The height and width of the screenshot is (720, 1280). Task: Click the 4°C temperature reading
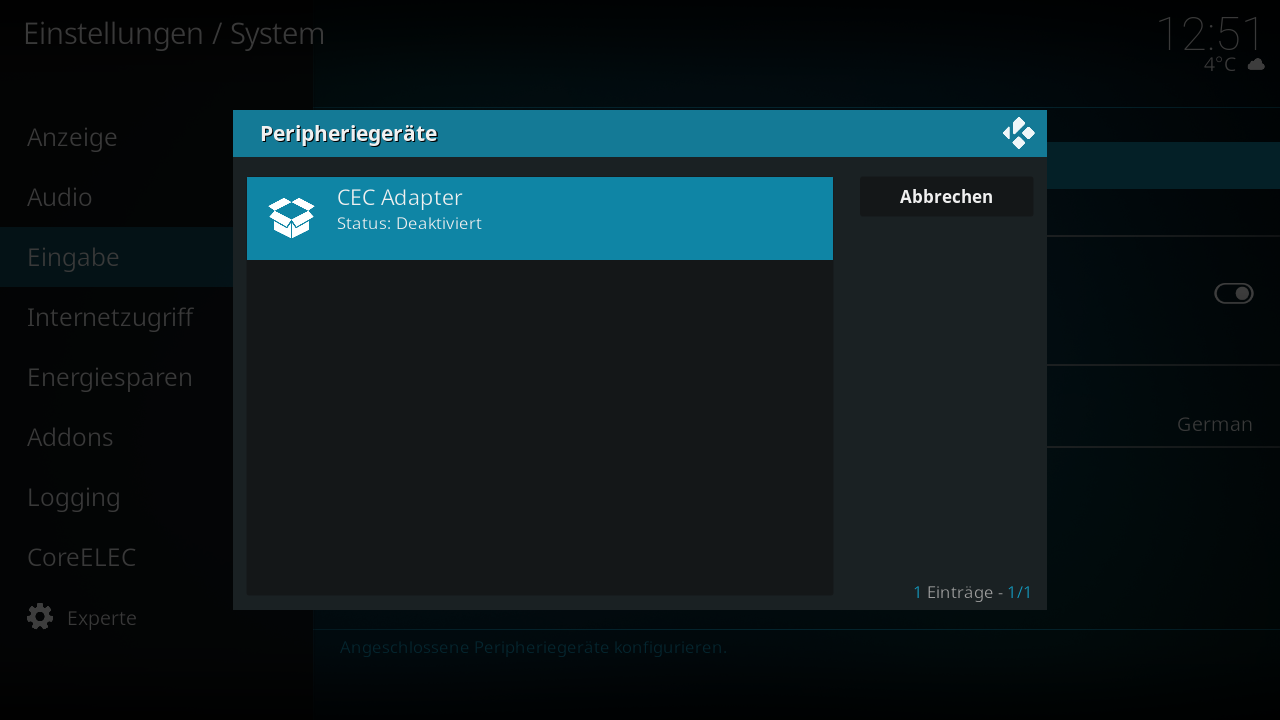pyautogui.click(x=1220, y=65)
